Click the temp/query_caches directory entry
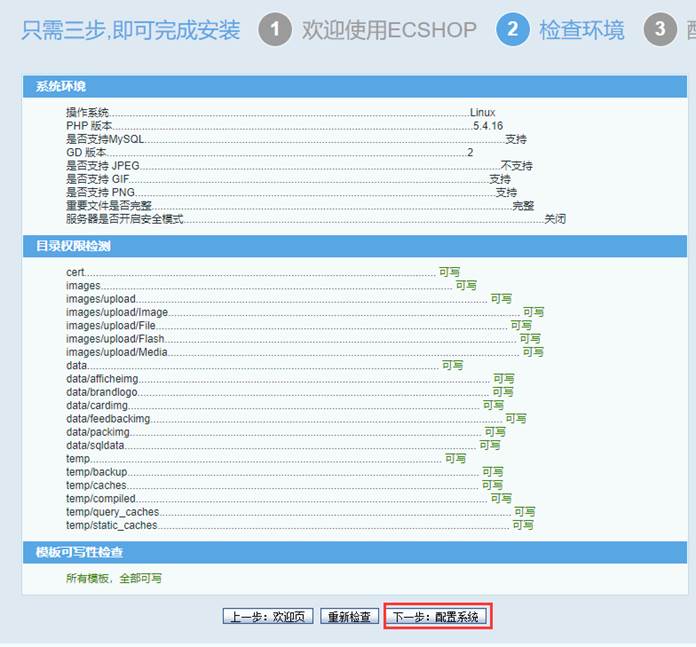This screenshot has height=647, width=696. point(112,512)
